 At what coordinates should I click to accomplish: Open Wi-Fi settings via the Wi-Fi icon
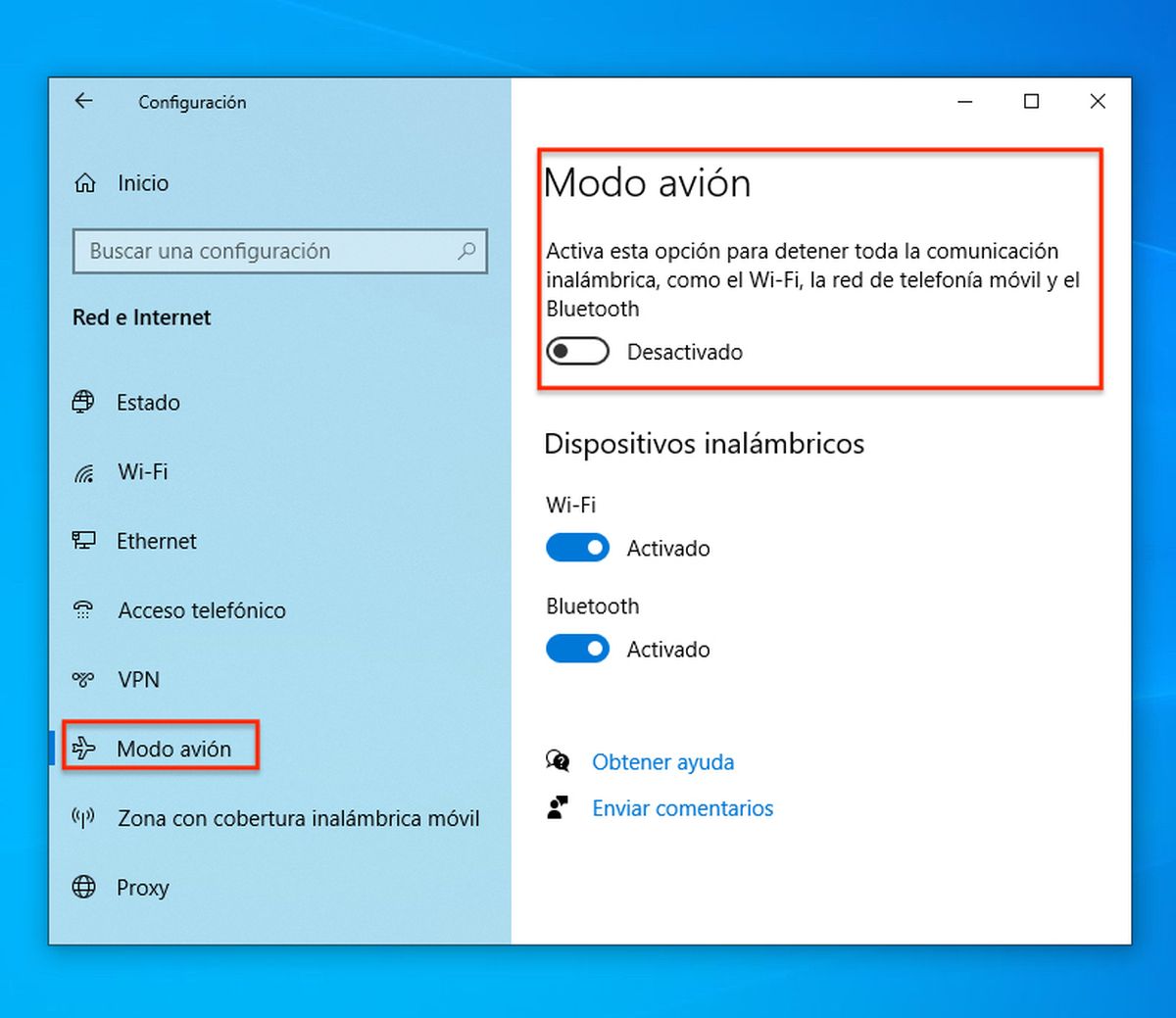tap(83, 471)
